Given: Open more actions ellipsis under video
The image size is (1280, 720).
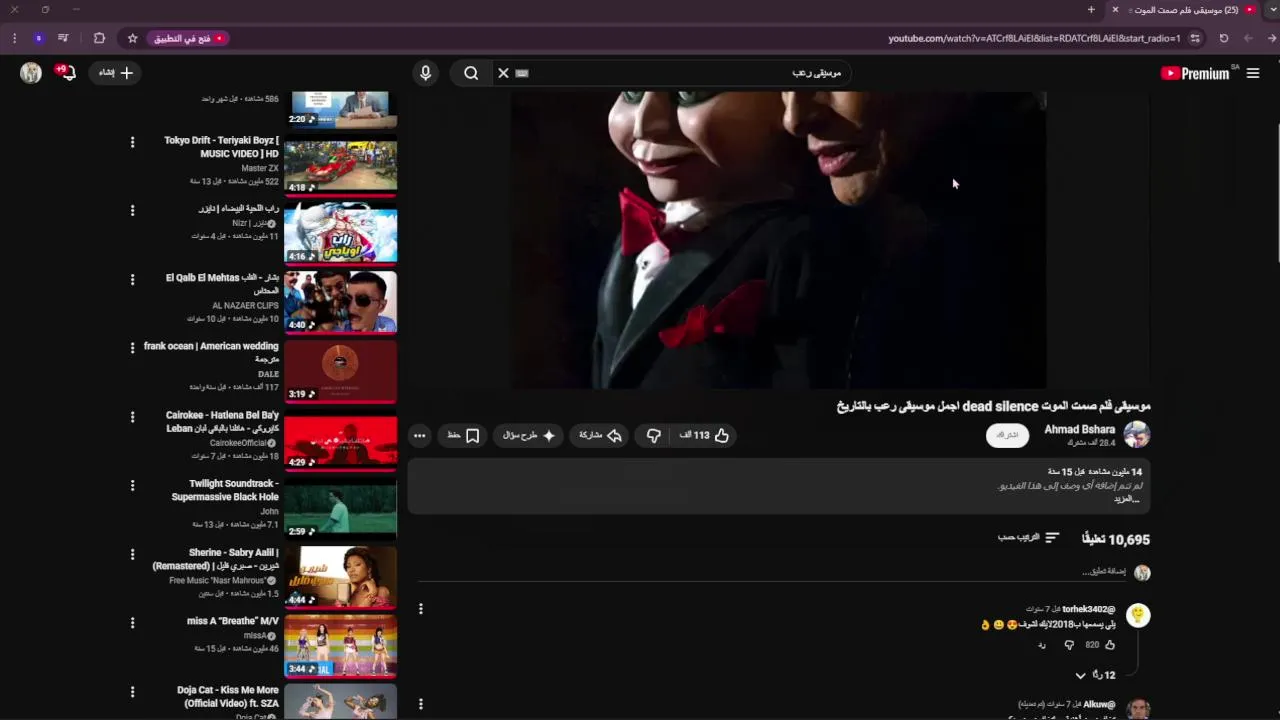Looking at the screenshot, I should coord(420,435).
